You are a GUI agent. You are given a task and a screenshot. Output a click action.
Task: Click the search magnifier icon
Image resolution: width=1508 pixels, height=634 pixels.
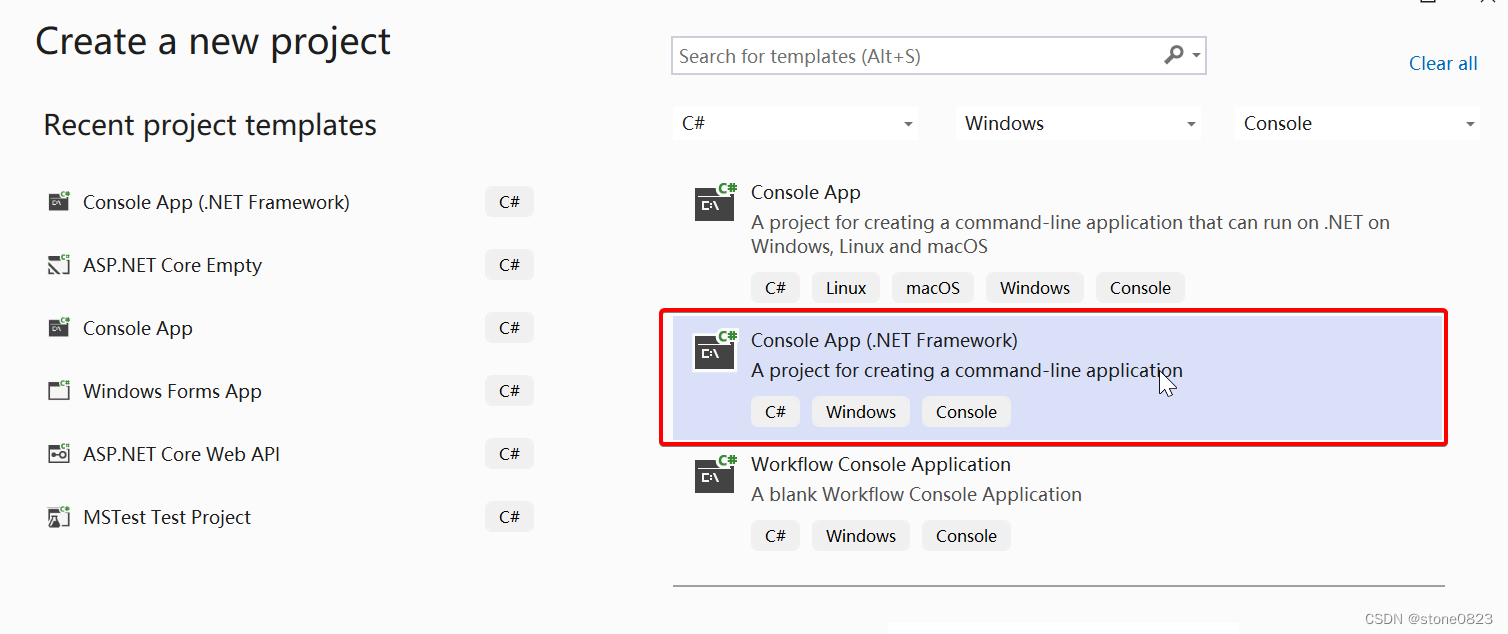[1174, 55]
